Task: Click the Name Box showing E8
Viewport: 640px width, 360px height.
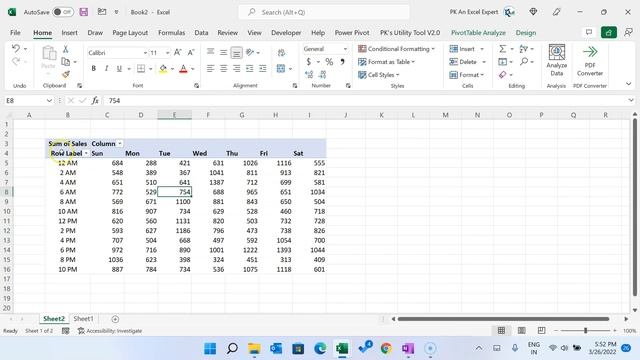Action: coord(29,100)
